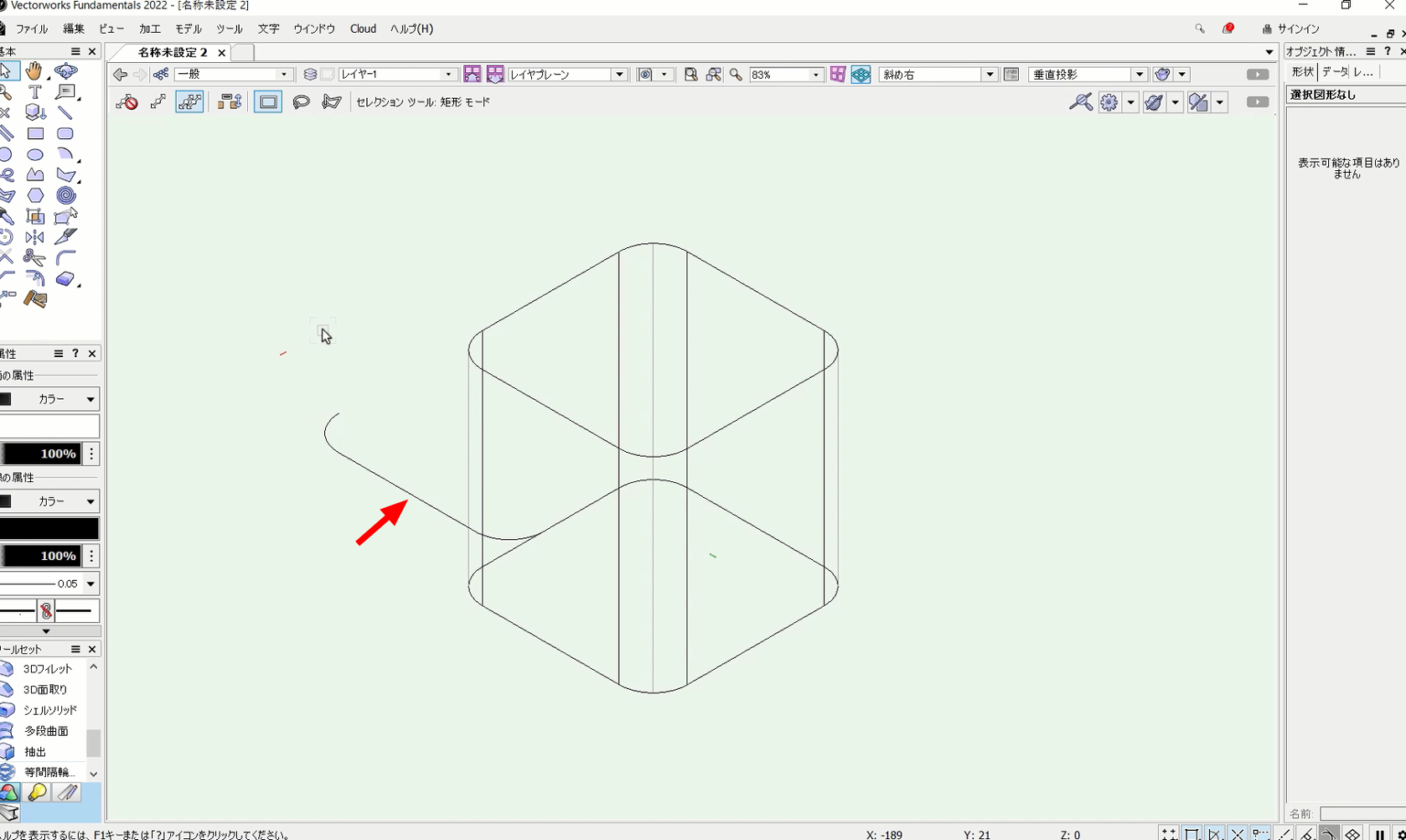The height and width of the screenshot is (840, 1406).
Task: Toggle rectangular selection mode
Action: [268, 102]
